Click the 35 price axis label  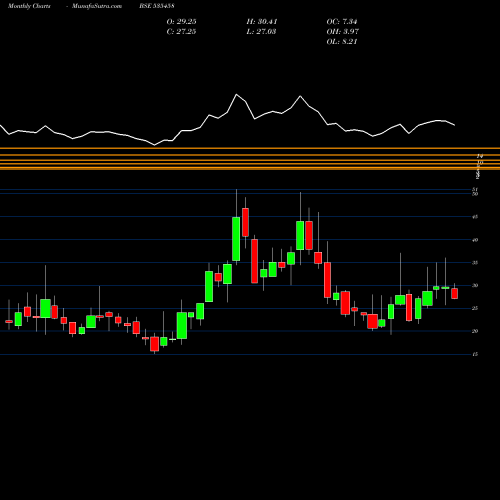point(475,263)
